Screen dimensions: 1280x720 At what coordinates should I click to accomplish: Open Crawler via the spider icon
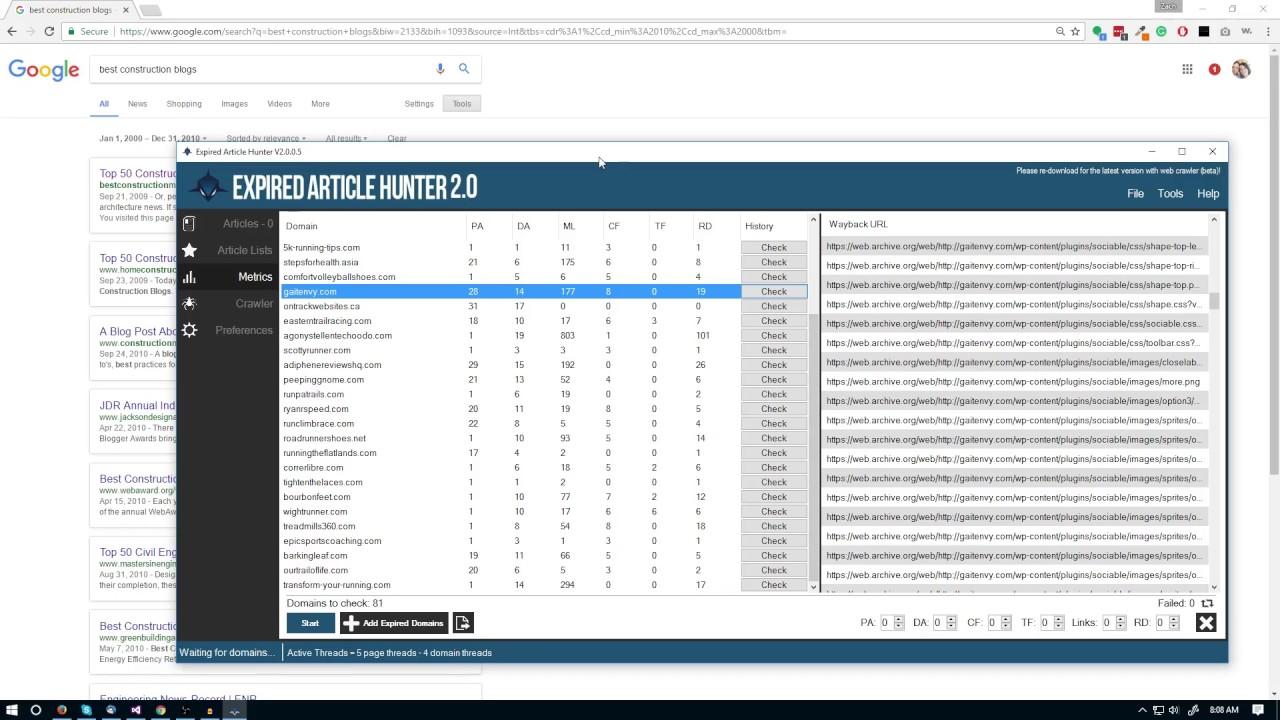click(189, 303)
